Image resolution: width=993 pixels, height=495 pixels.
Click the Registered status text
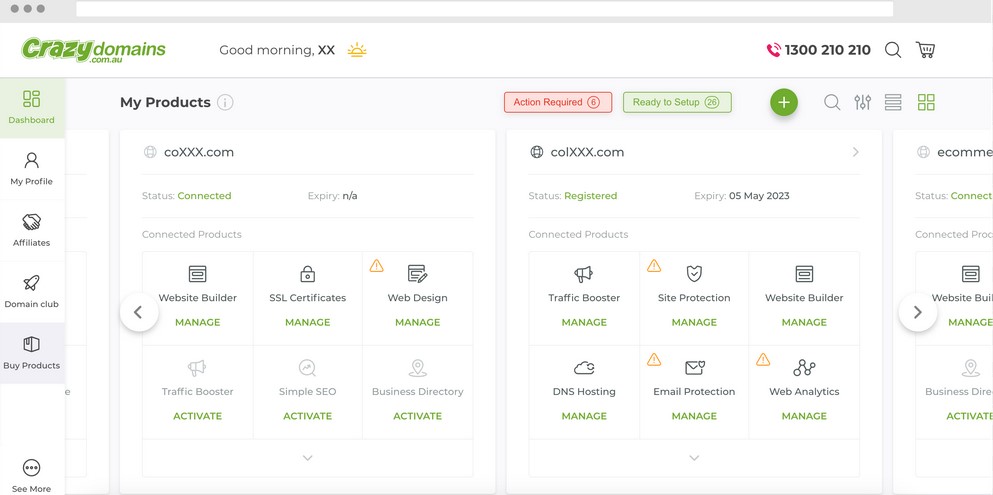click(590, 196)
